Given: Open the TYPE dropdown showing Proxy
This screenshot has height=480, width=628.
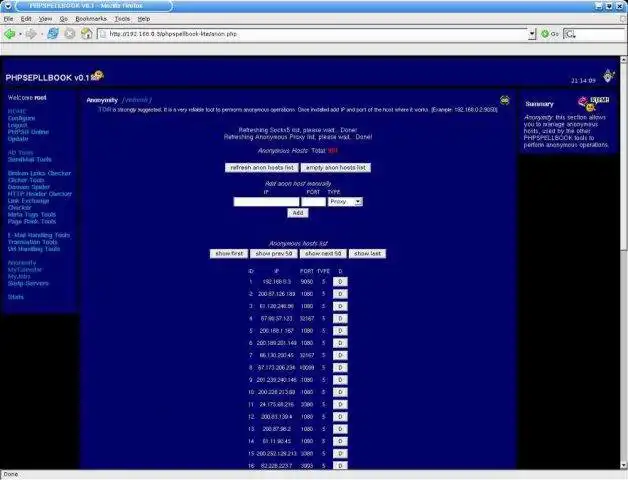Looking at the screenshot, I should [x=345, y=202].
